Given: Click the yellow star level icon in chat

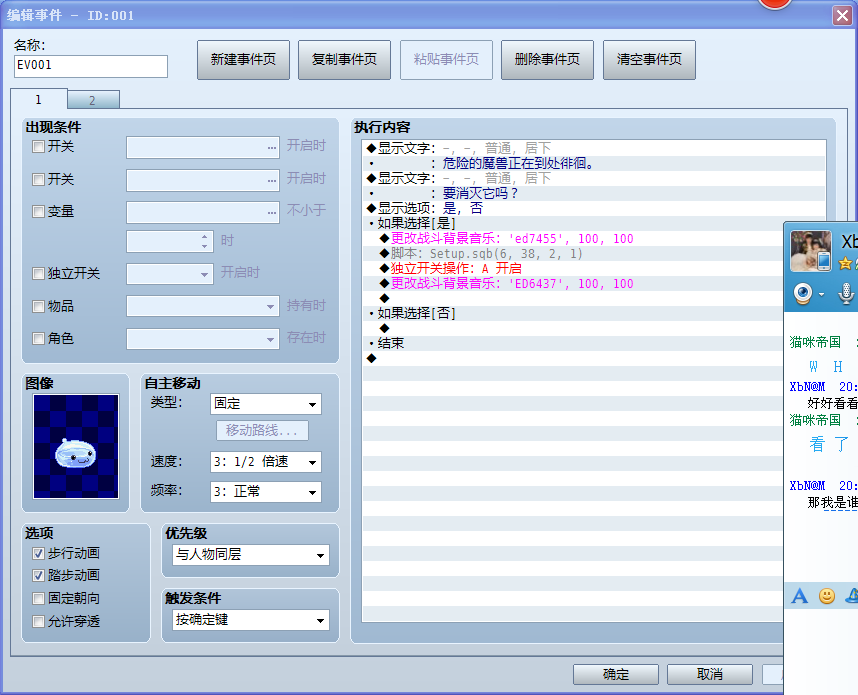Looking at the screenshot, I should pyautogui.click(x=845, y=263).
